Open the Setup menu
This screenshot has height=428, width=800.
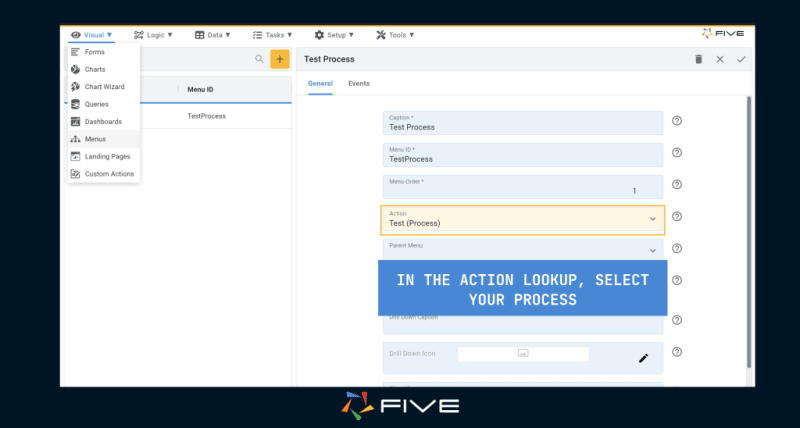tap(334, 35)
